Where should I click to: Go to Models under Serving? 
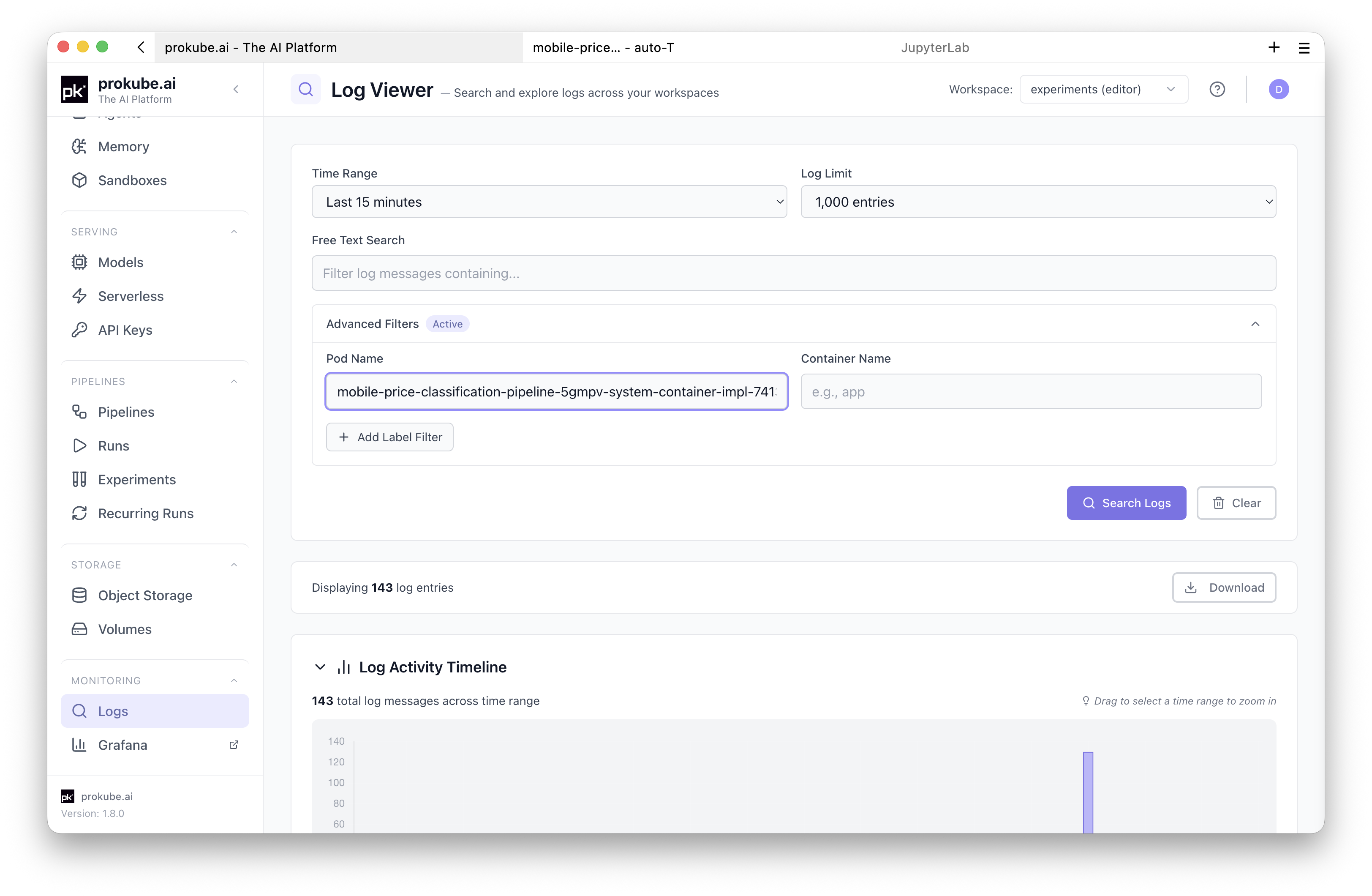click(155, 262)
